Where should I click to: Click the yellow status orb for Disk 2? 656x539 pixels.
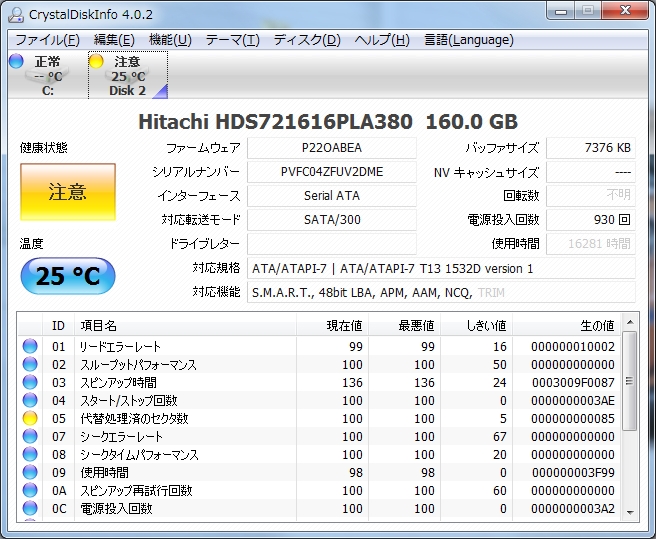(x=96, y=61)
